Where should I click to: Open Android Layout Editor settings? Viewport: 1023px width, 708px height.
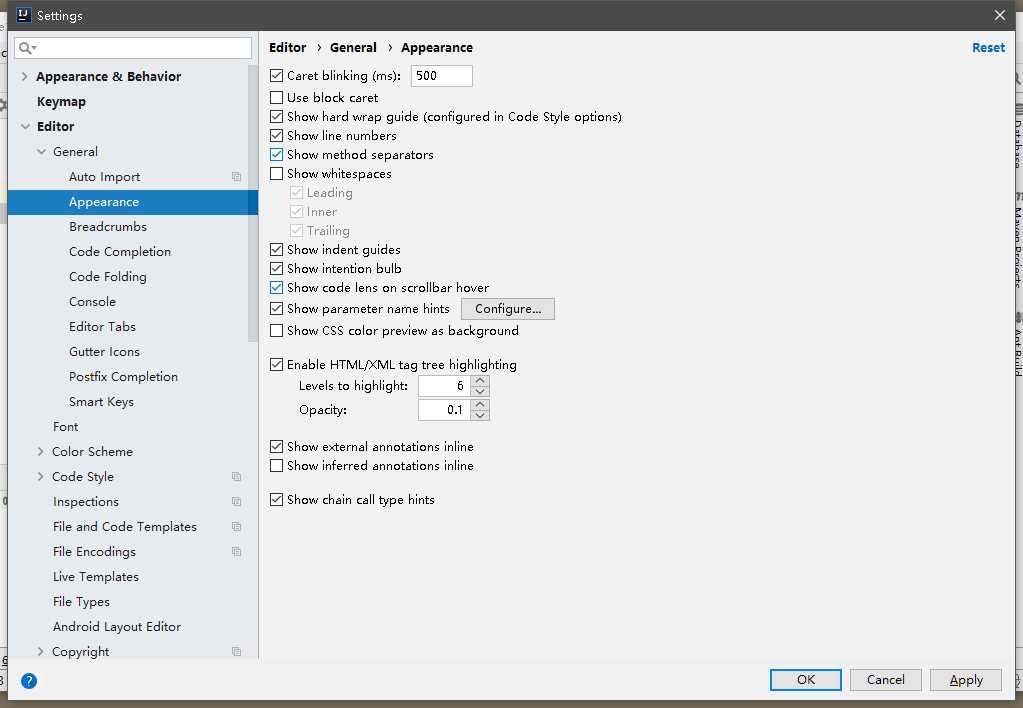[x=117, y=627]
